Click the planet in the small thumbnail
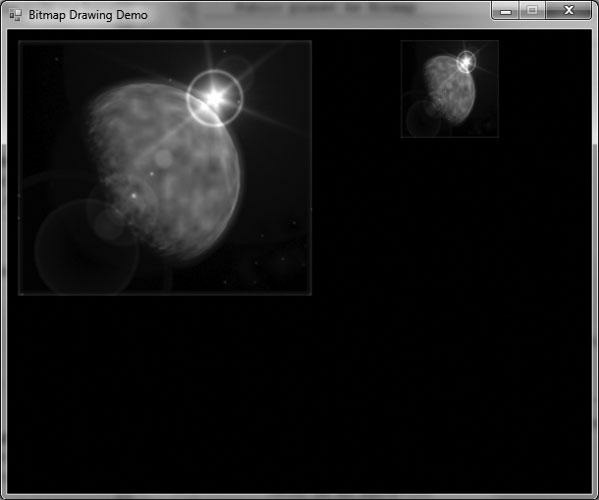Viewport: 599px width, 500px height. click(451, 90)
